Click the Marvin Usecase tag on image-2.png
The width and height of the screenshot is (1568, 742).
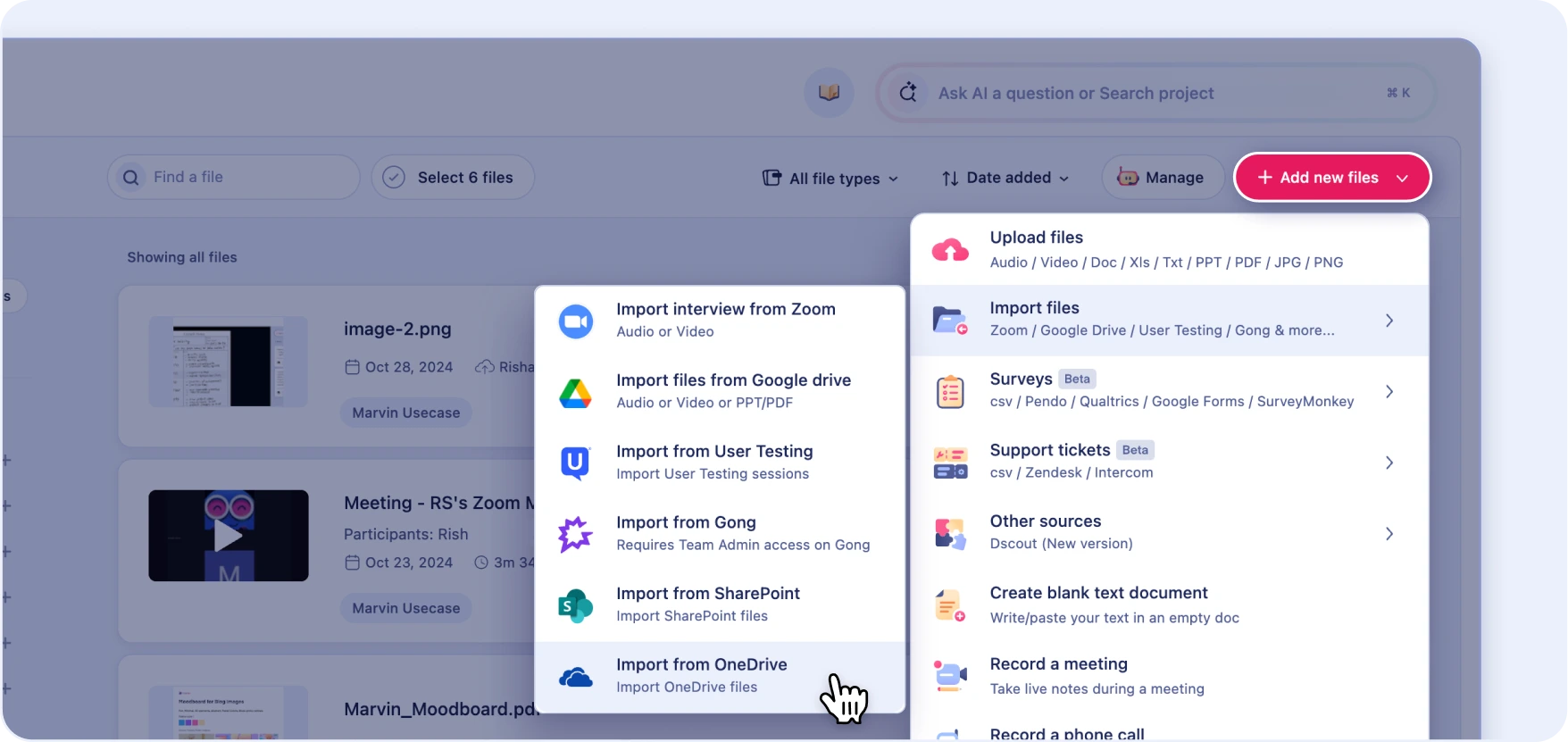pyautogui.click(x=406, y=413)
